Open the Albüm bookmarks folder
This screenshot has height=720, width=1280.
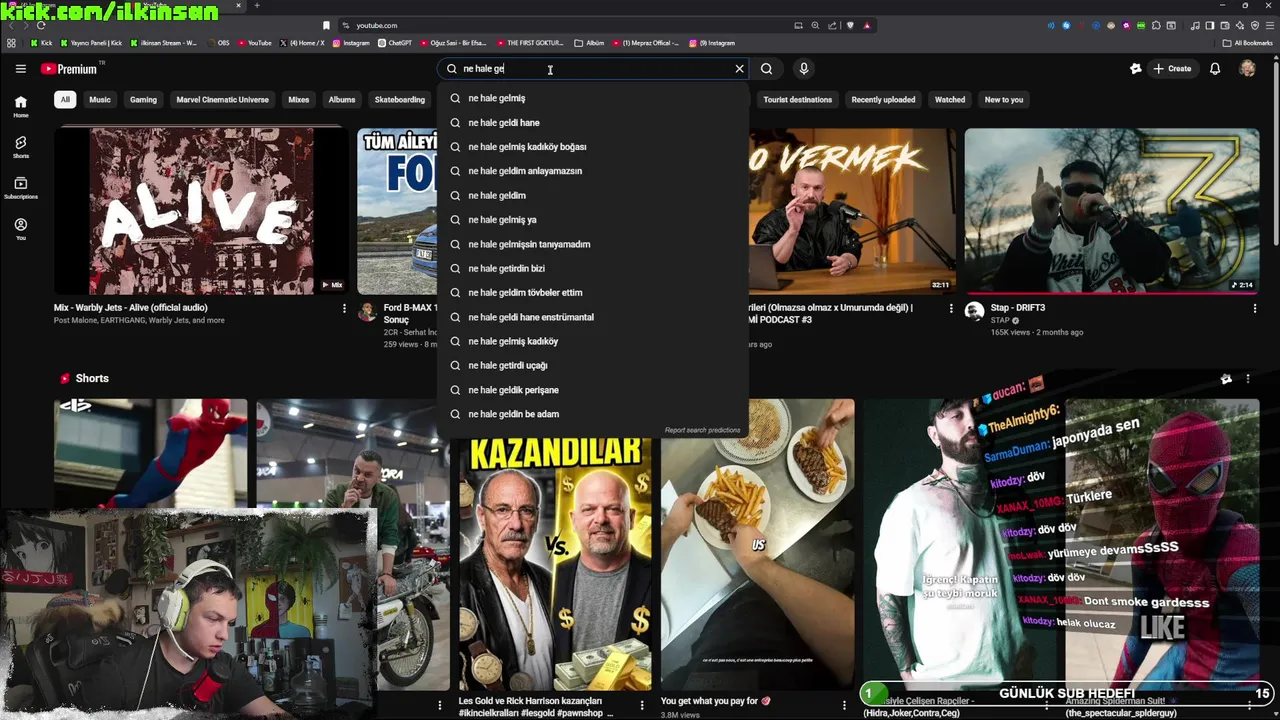click(590, 43)
